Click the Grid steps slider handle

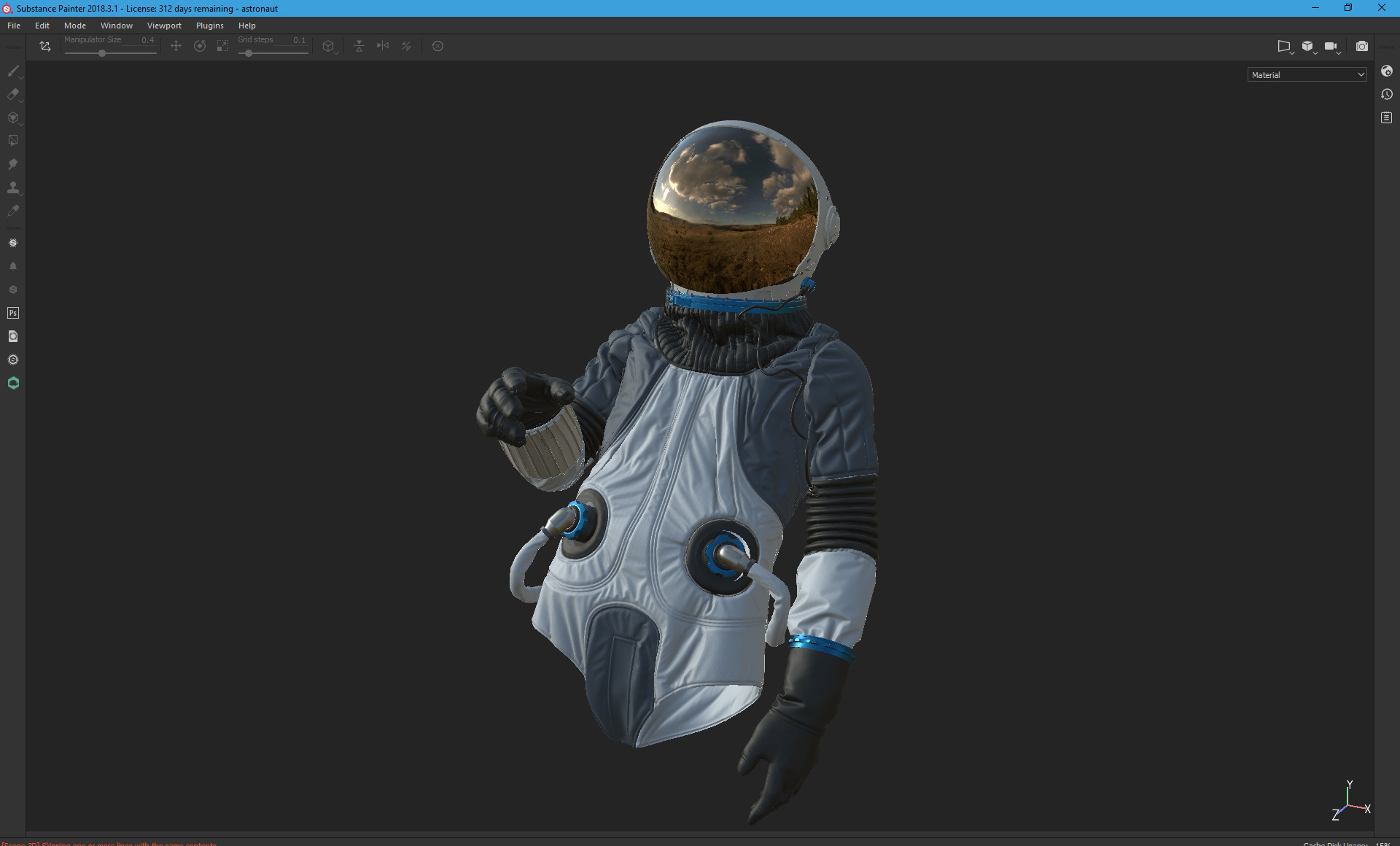[249, 53]
